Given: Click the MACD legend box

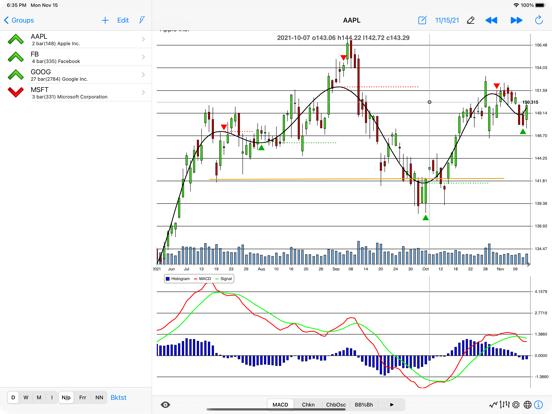Looking at the screenshot, I should tap(199, 279).
